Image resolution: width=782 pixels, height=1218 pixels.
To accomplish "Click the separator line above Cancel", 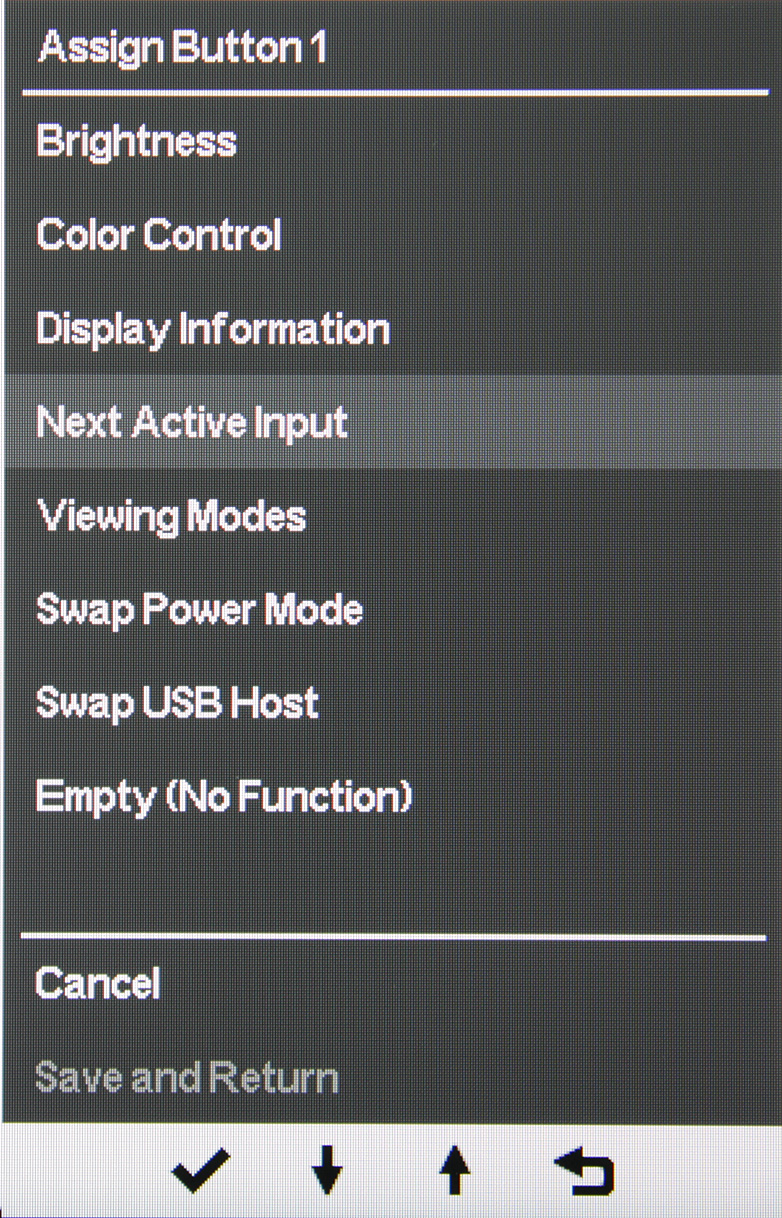I will coord(391,937).
